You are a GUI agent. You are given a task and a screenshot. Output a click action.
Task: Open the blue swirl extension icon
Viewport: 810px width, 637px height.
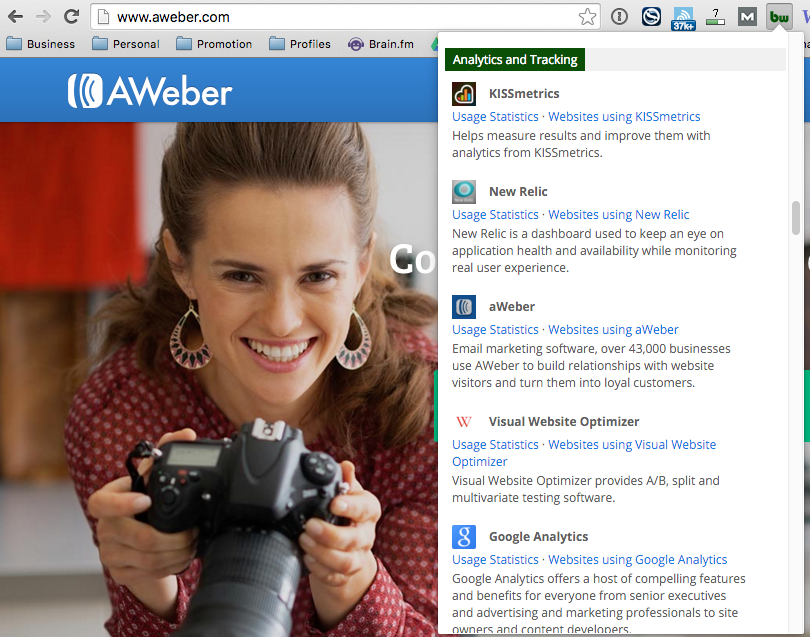(x=651, y=17)
